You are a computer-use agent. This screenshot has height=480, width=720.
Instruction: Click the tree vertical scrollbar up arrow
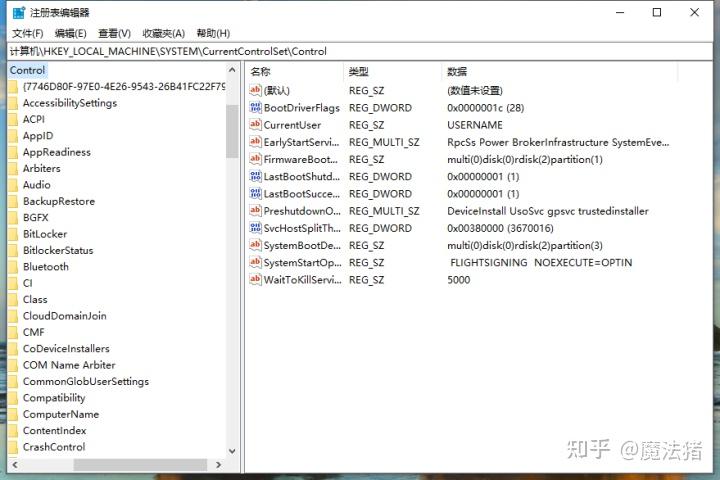pyautogui.click(x=232, y=70)
